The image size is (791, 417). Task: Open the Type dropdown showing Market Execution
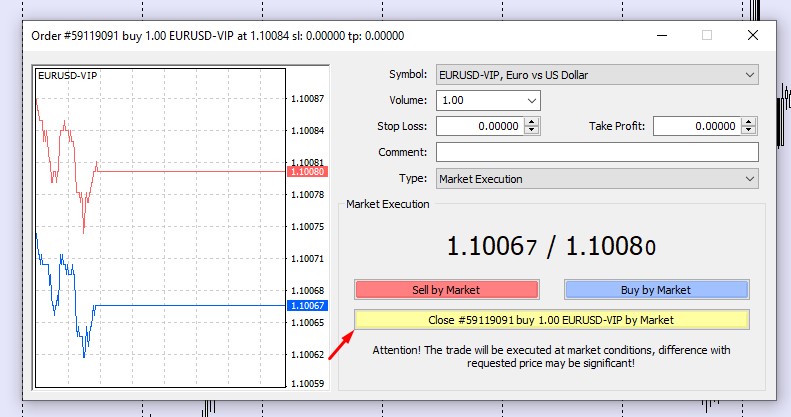(x=750, y=179)
